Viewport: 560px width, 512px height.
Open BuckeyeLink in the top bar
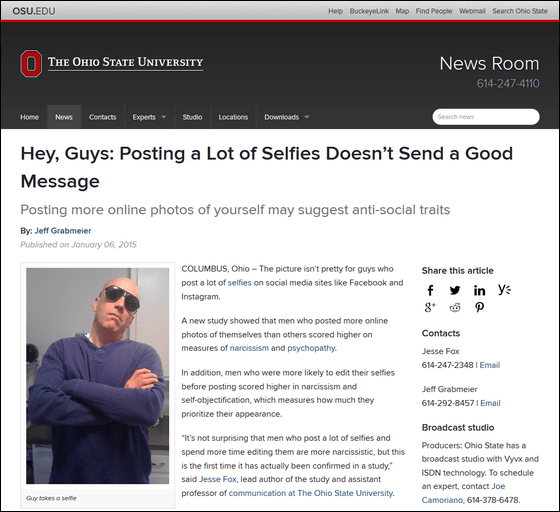[369, 11]
